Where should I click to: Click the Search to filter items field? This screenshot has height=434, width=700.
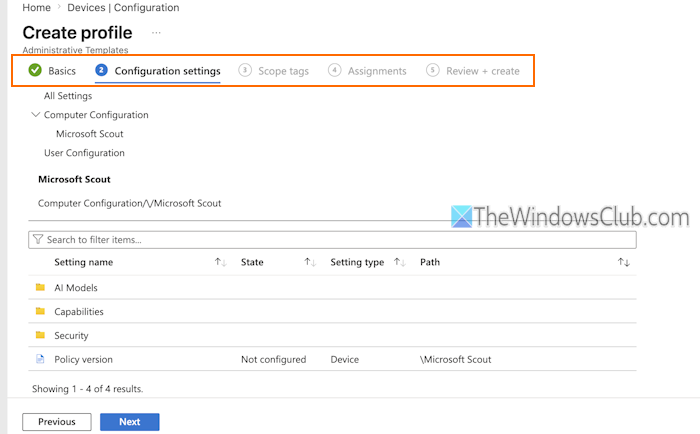[332, 240]
